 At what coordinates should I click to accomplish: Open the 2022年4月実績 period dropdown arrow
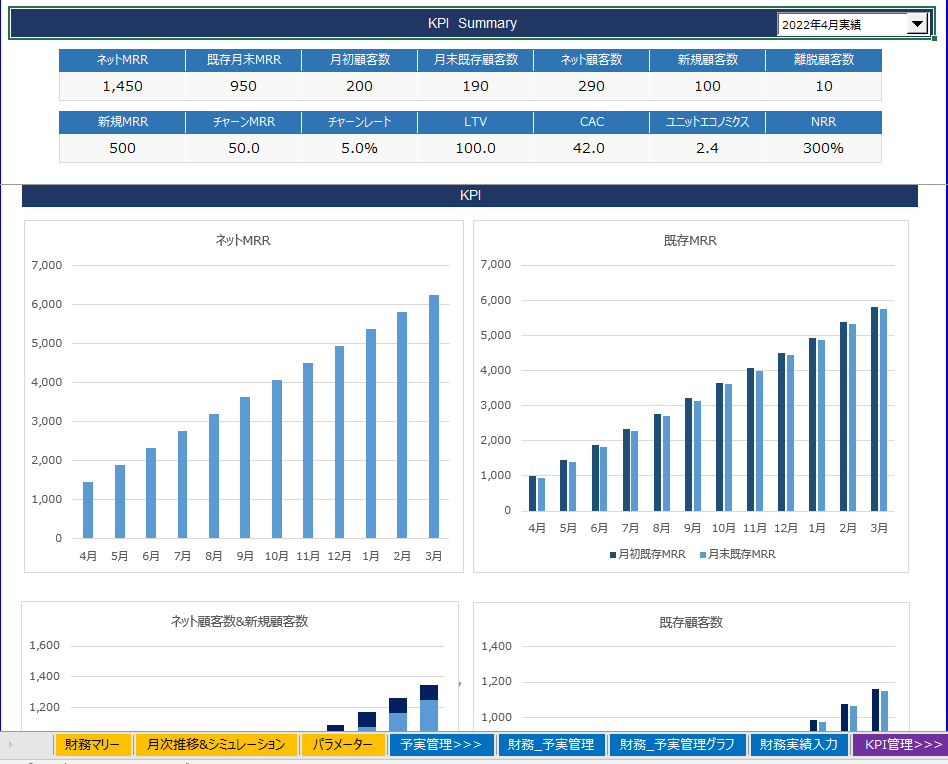tap(917, 24)
